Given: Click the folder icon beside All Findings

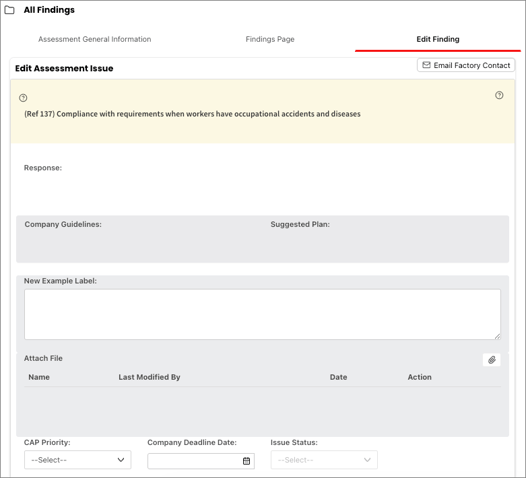Looking at the screenshot, I should 9,10.
